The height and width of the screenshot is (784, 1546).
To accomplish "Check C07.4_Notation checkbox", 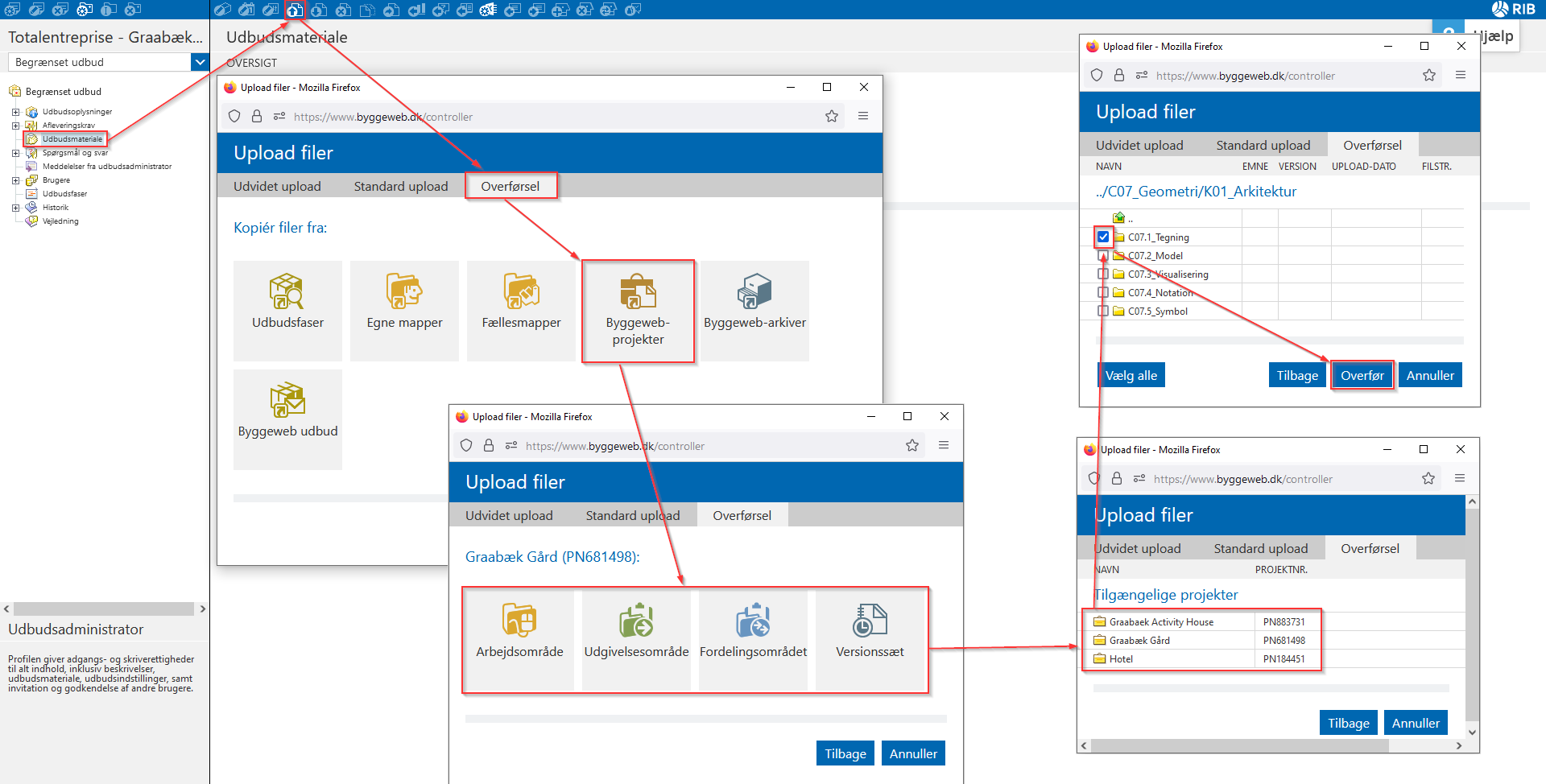I will [1103, 292].
